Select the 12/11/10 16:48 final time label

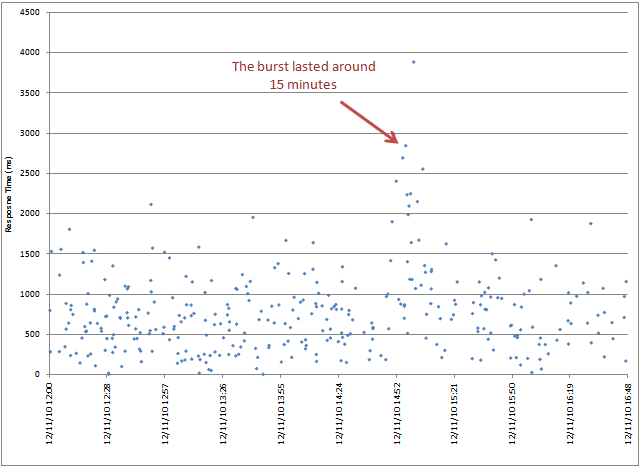pyautogui.click(x=628, y=411)
